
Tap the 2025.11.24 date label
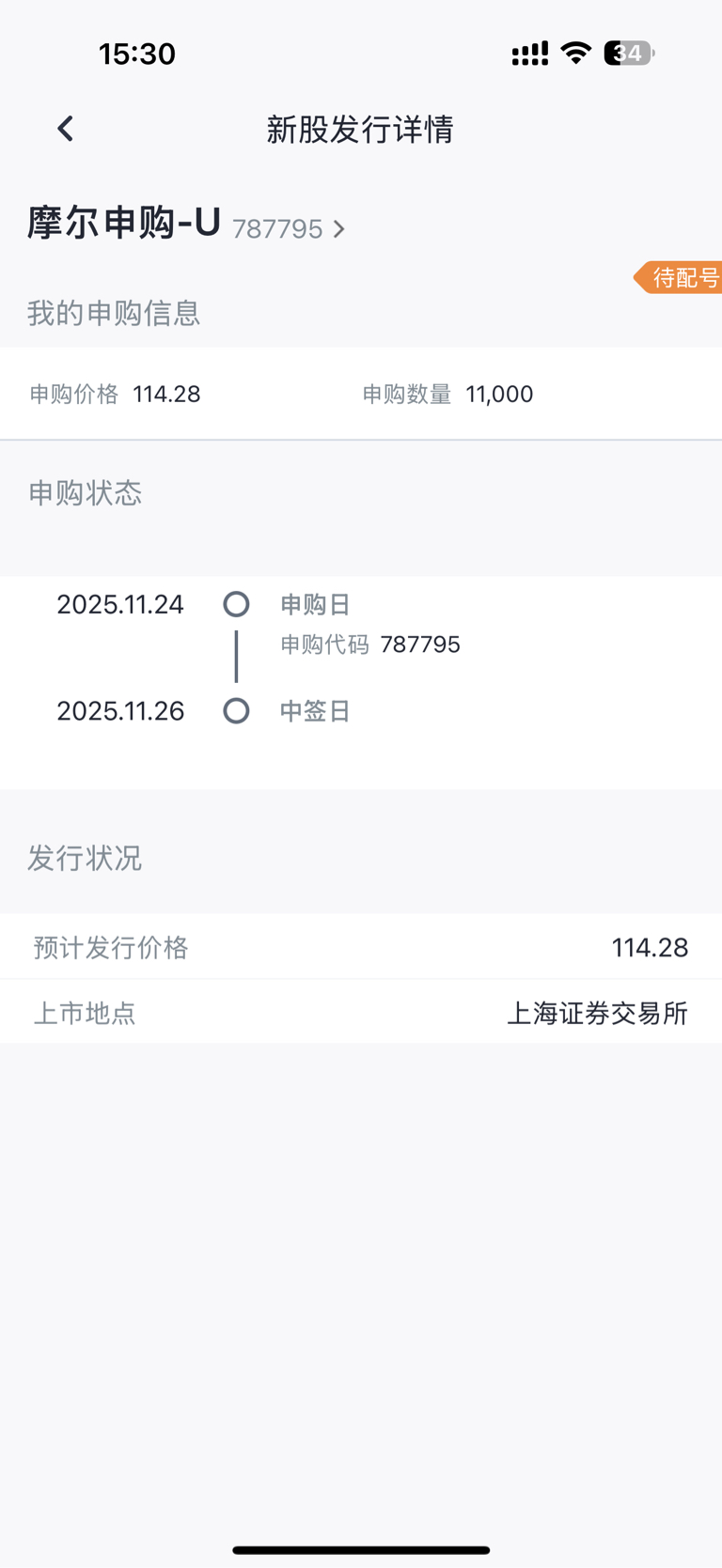pyautogui.click(x=120, y=604)
